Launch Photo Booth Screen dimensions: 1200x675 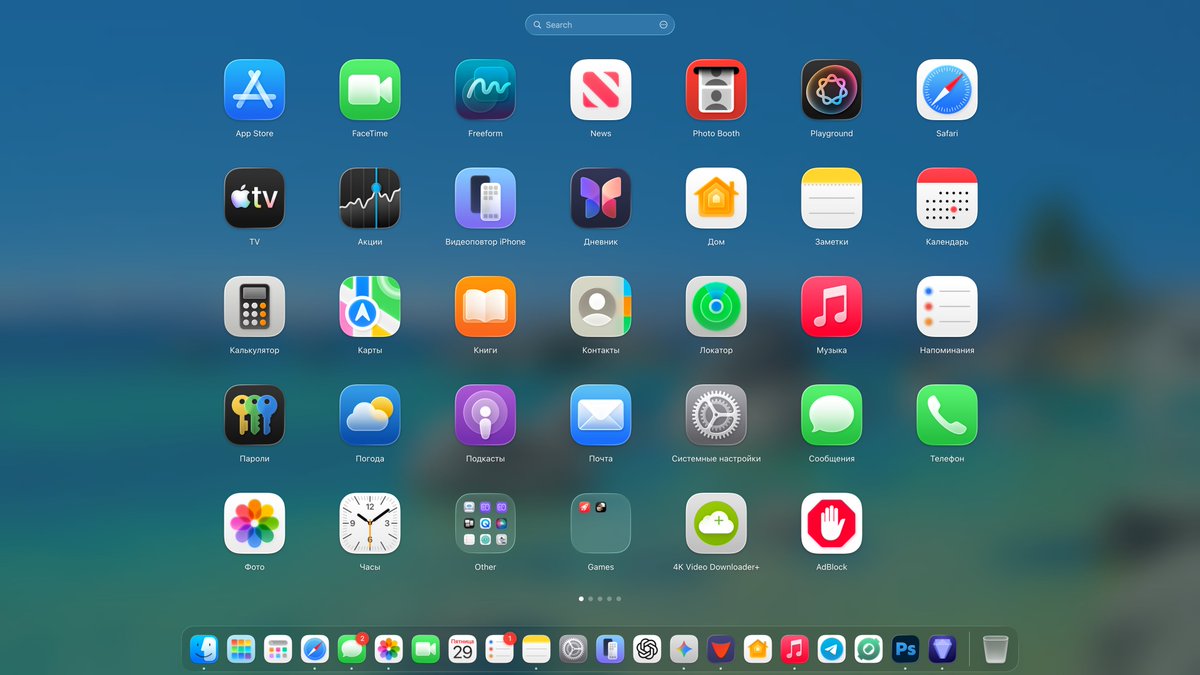716,90
